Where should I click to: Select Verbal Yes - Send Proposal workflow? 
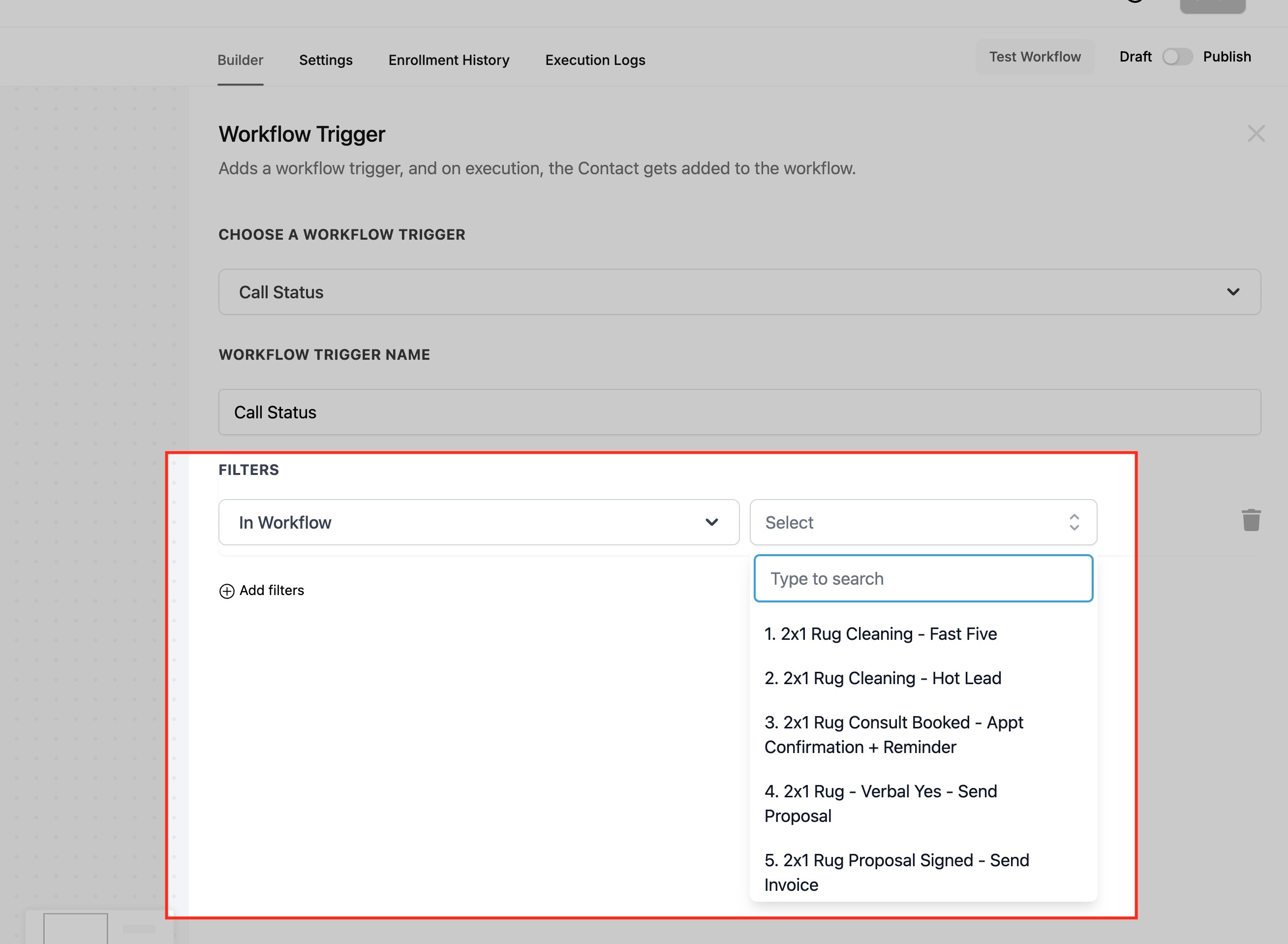coord(880,803)
